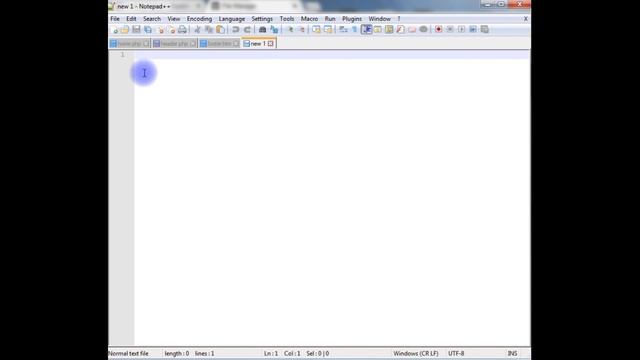Click 'Normal text file' in status bar
640x360 pixels.
point(128,353)
